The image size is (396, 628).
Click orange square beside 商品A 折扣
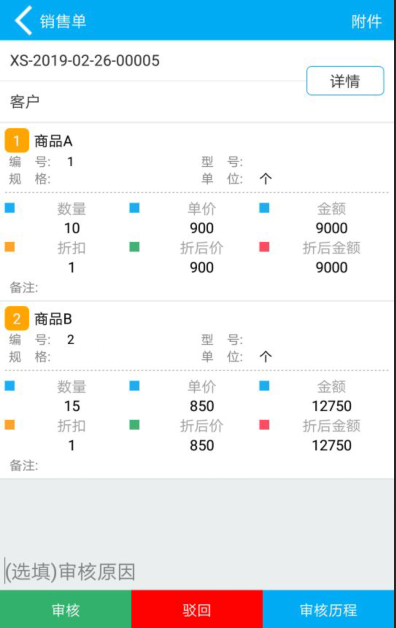[10, 247]
